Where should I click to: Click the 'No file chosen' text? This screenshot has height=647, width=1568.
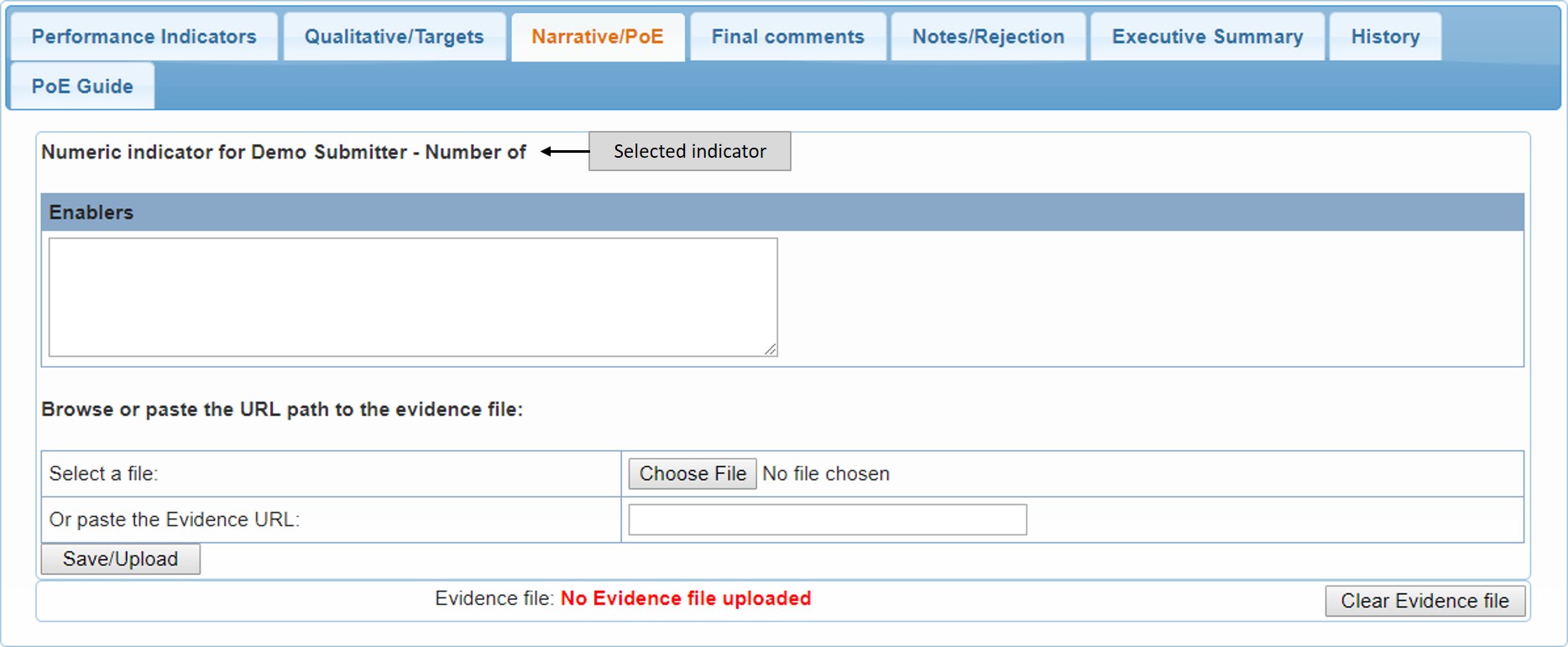pyautogui.click(x=825, y=474)
